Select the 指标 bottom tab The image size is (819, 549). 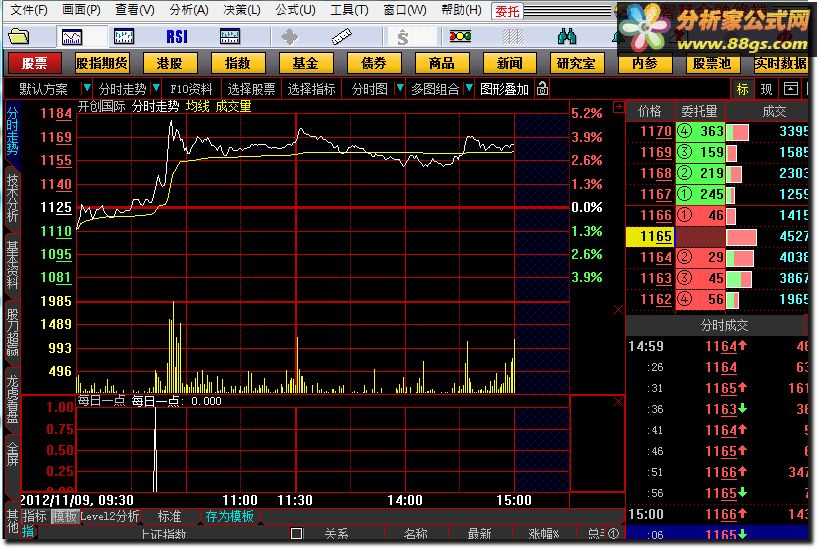coord(35,517)
